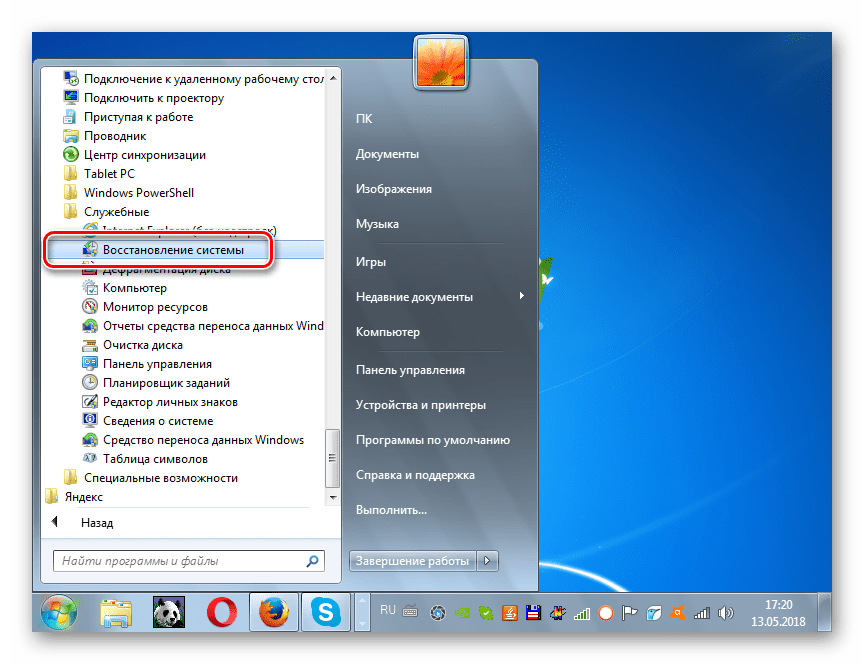This screenshot has height=664, width=864.
Task: Open Устройства и принтеры
Action: (x=421, y=404)
